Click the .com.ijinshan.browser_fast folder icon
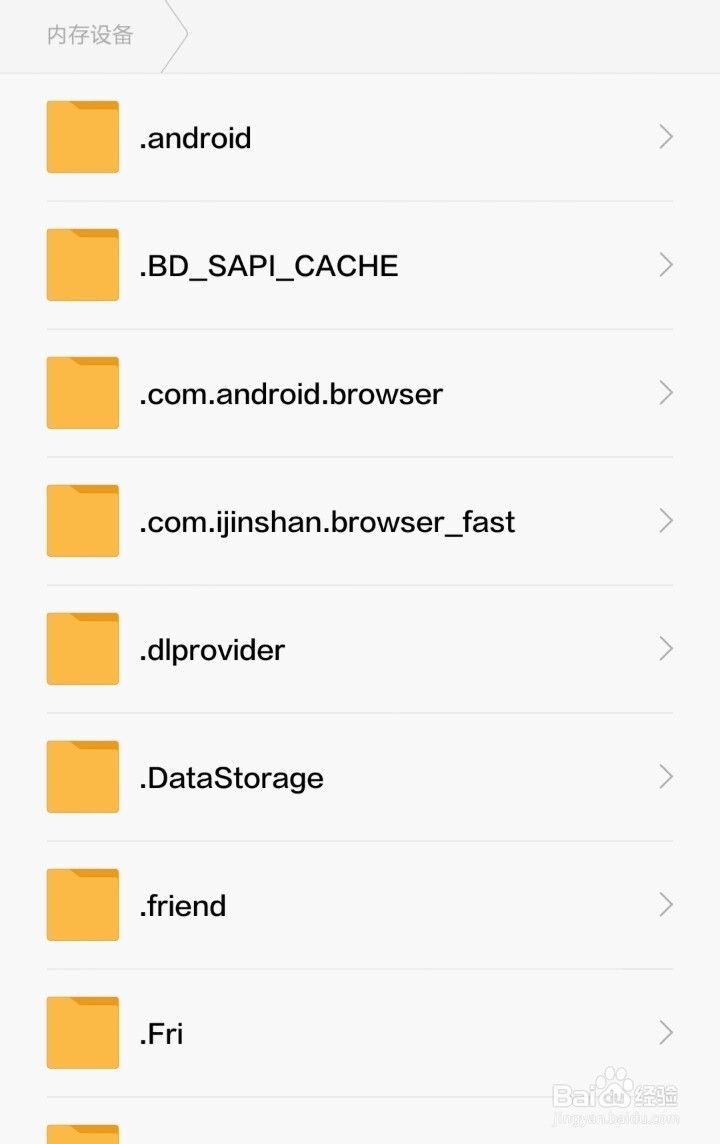 tap(83, 521)
